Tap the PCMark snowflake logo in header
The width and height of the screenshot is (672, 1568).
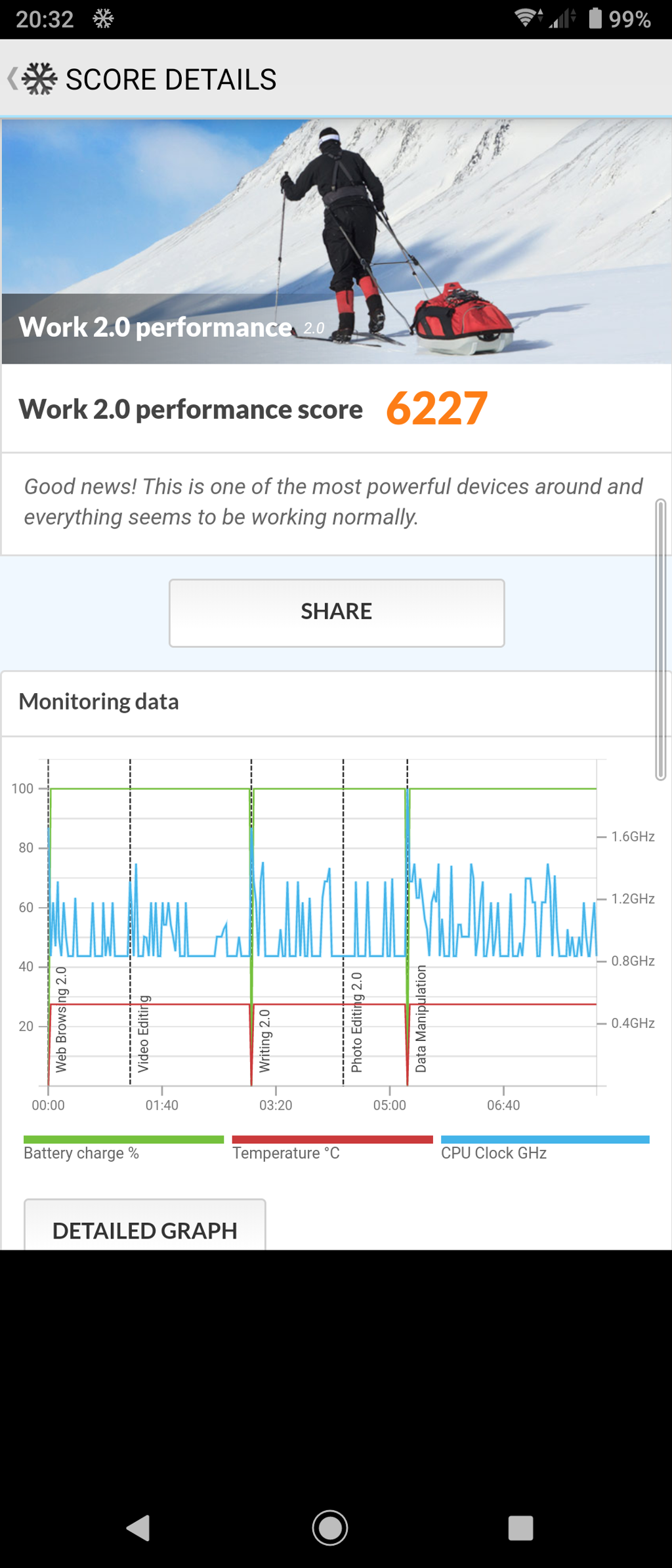[39, 79]
